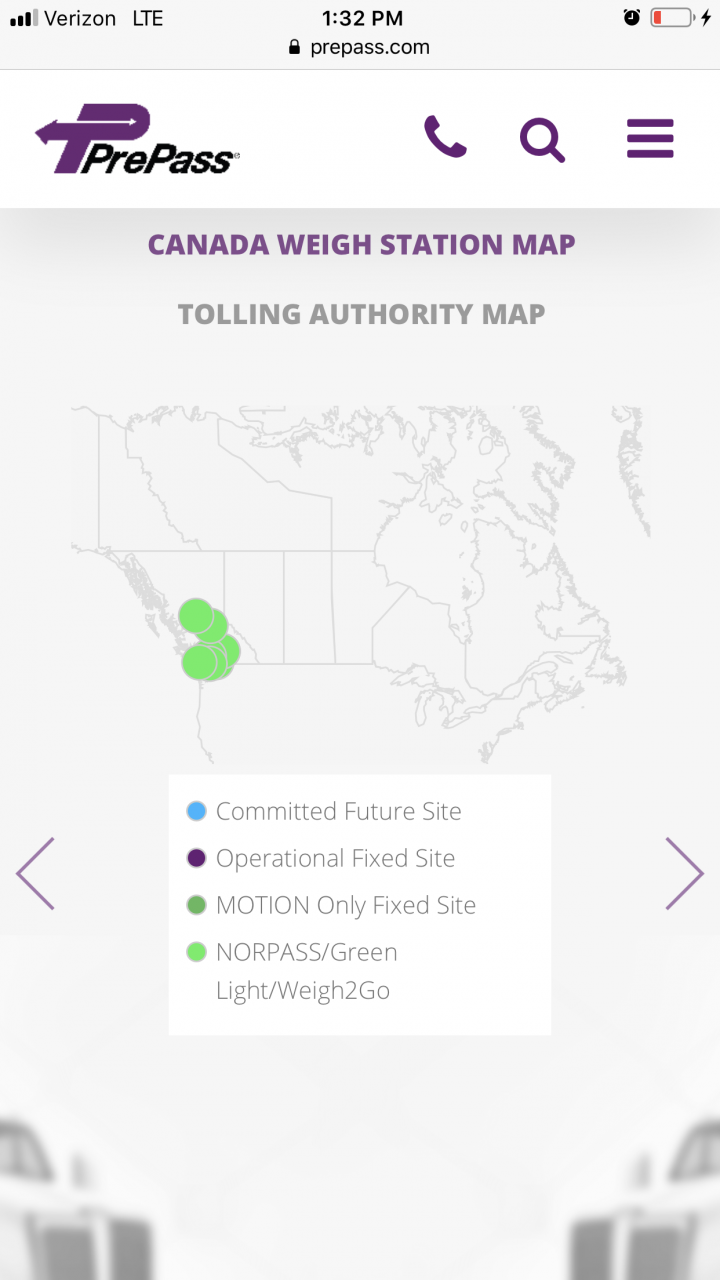Open the search magnifier icon

point(542,139)
